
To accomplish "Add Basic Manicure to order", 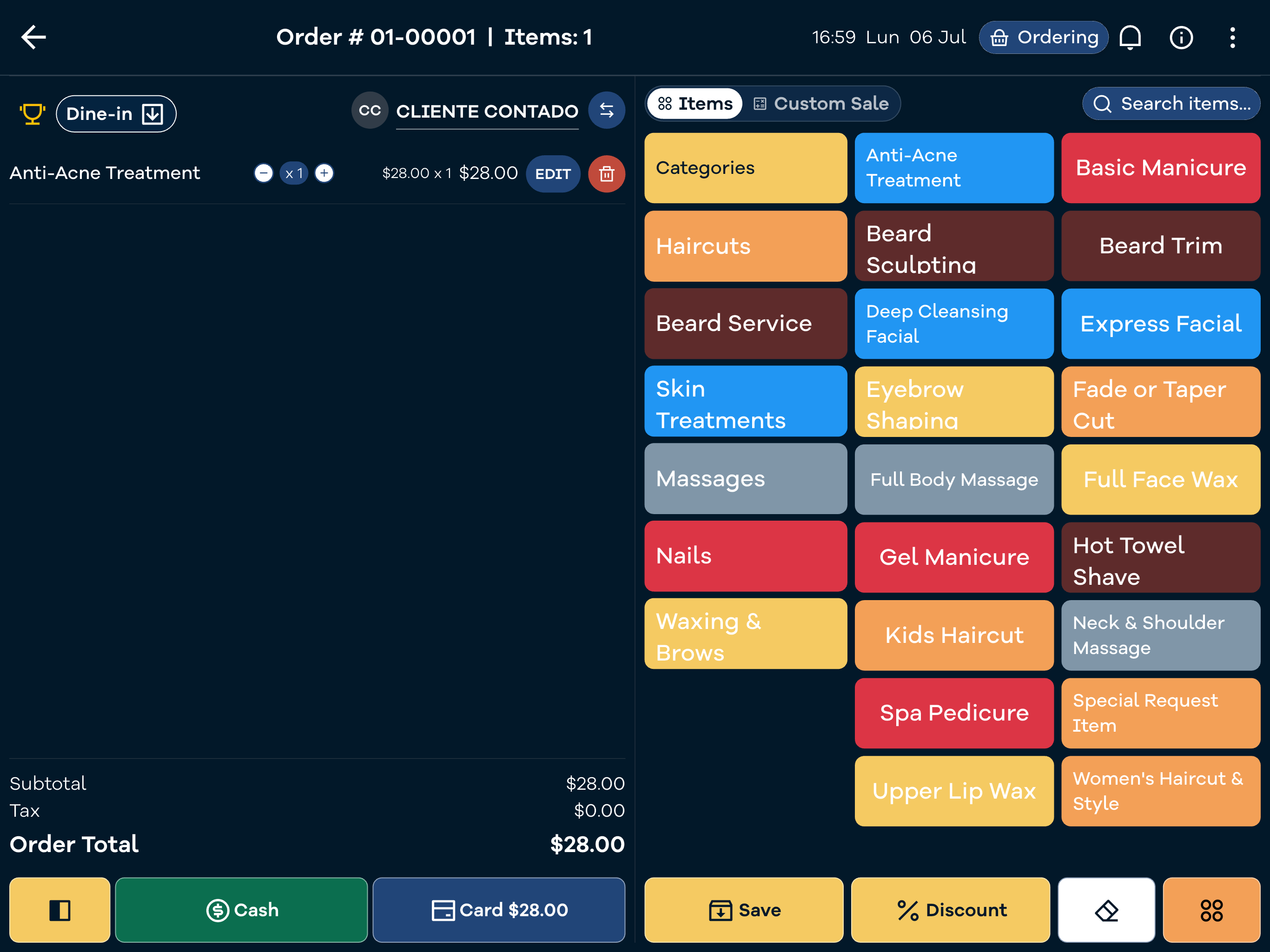I will 1160,168.
